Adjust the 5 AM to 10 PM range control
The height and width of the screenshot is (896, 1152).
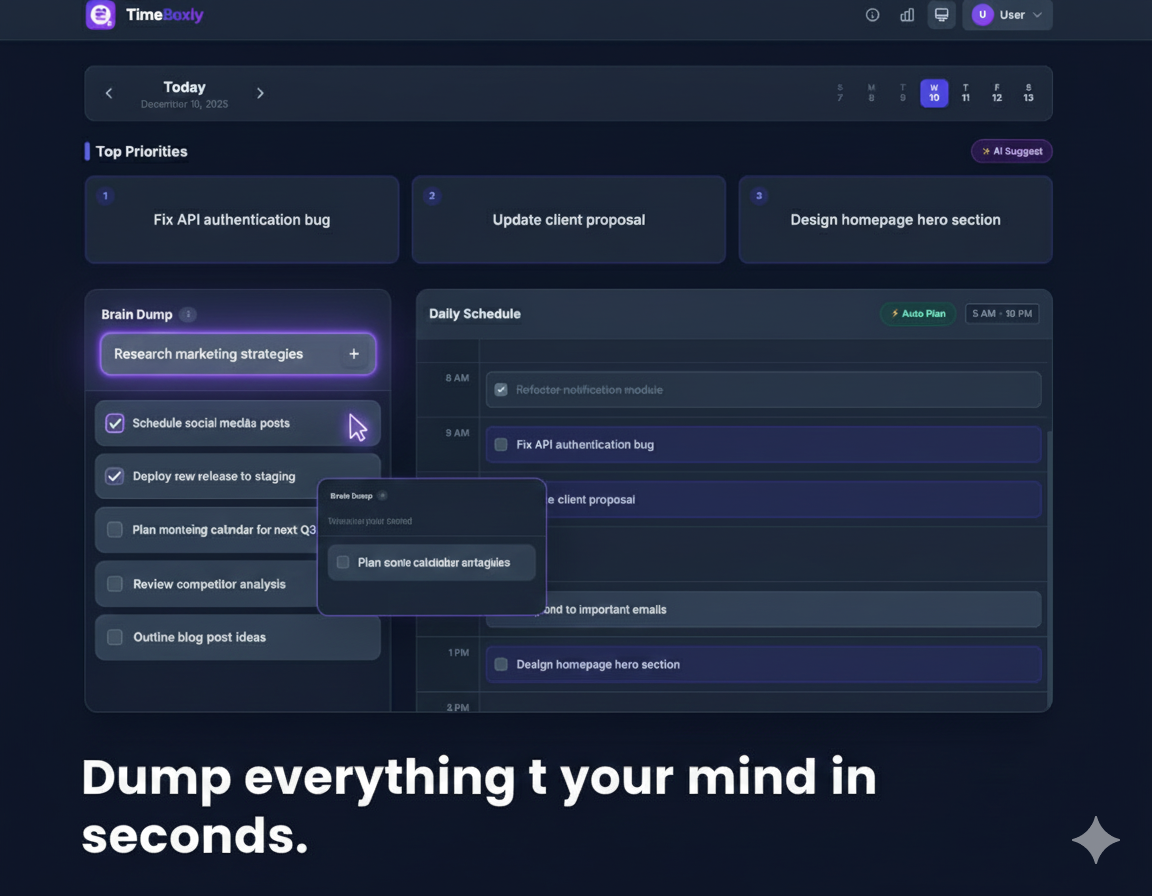click(x=1001, y=313)
